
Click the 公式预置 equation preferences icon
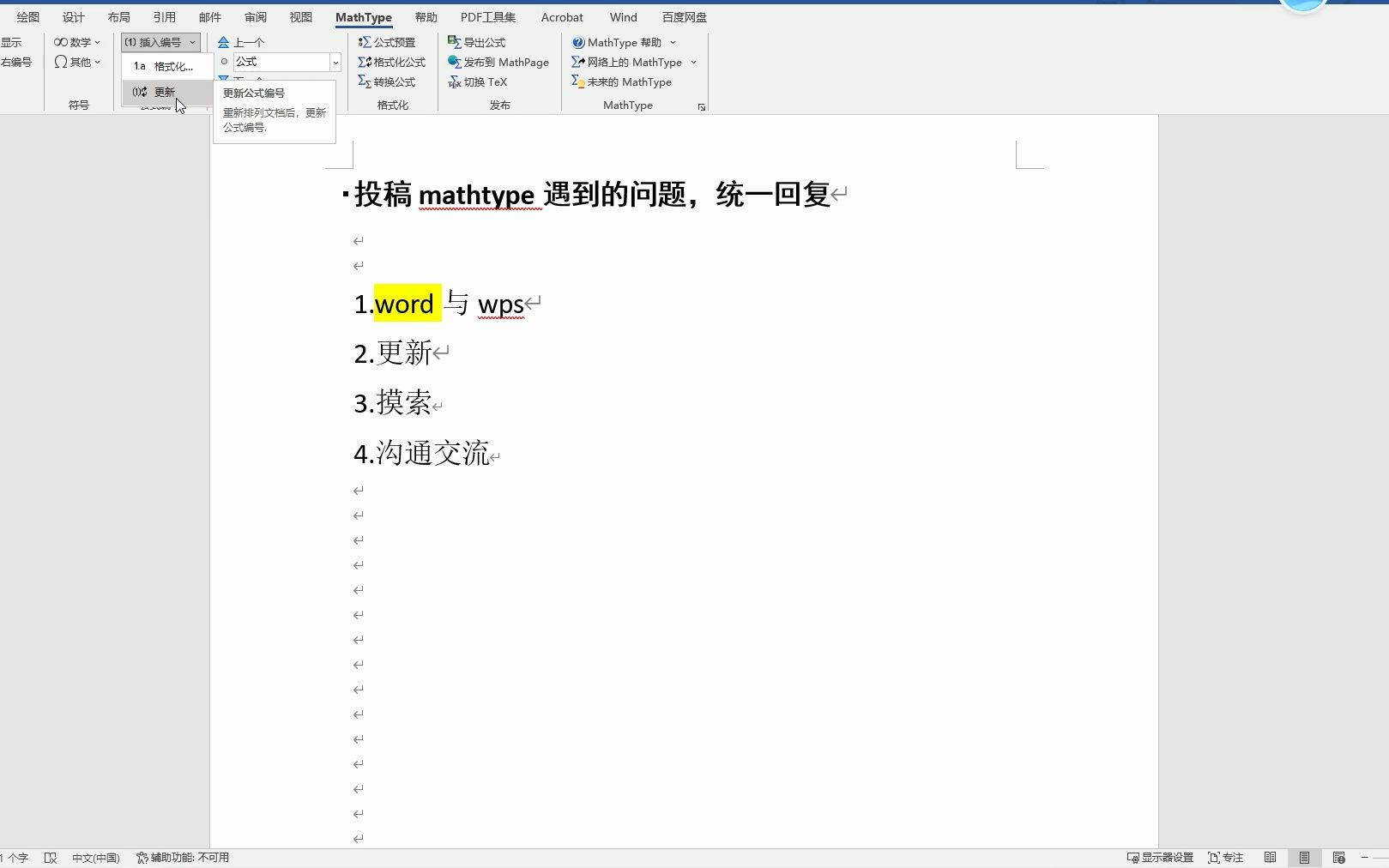[x=365, y=42]
